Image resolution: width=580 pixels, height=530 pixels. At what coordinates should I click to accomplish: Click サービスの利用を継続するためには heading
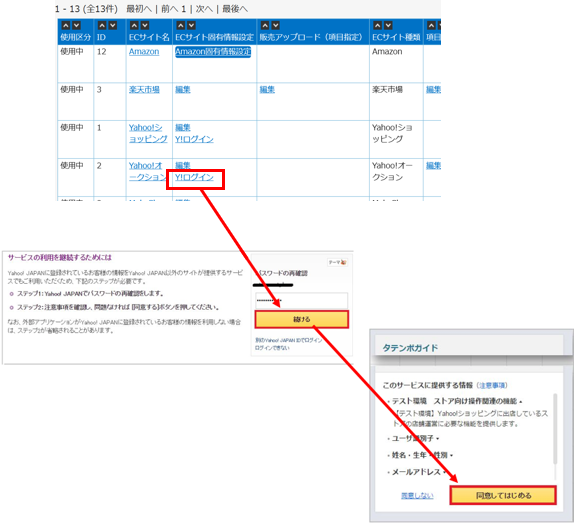60,257
